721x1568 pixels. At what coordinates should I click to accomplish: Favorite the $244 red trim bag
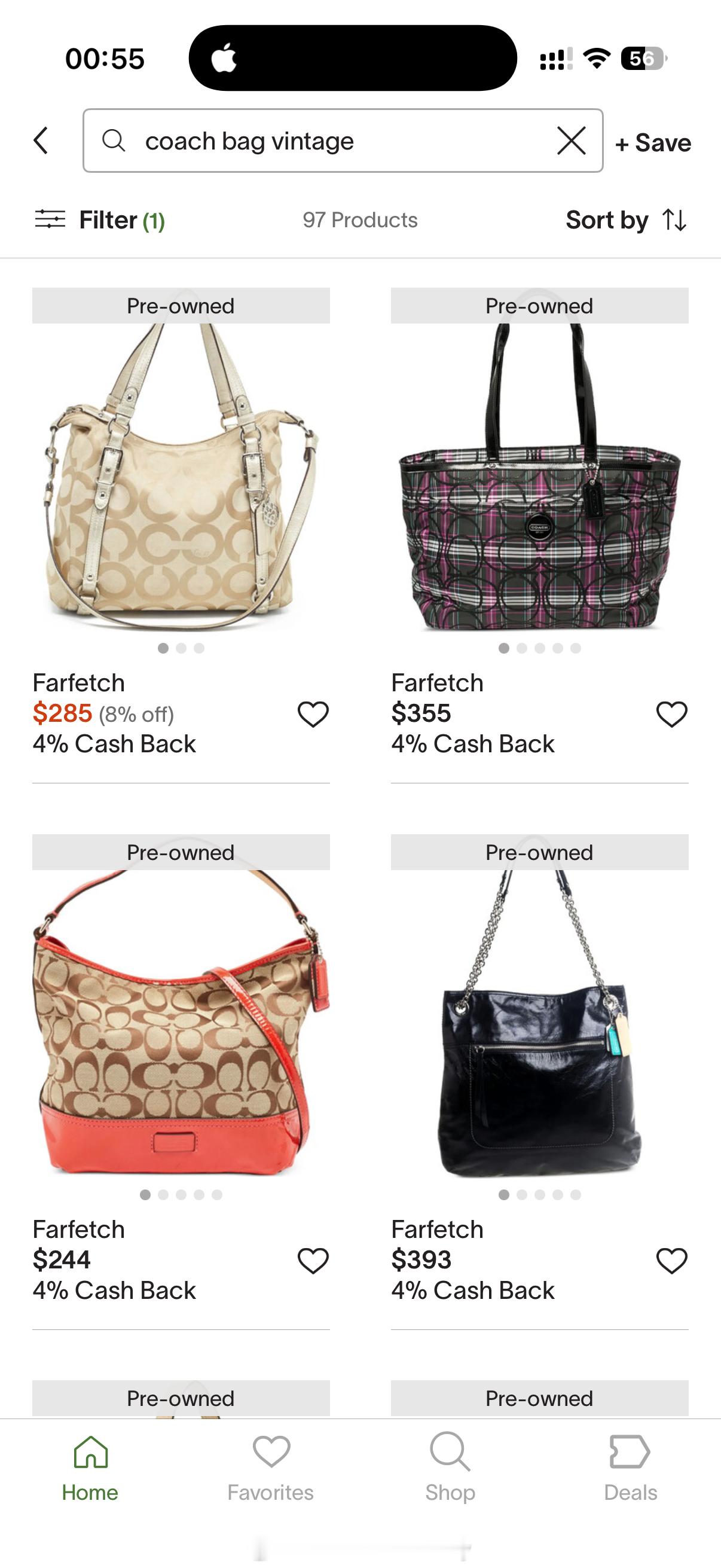313,1261
